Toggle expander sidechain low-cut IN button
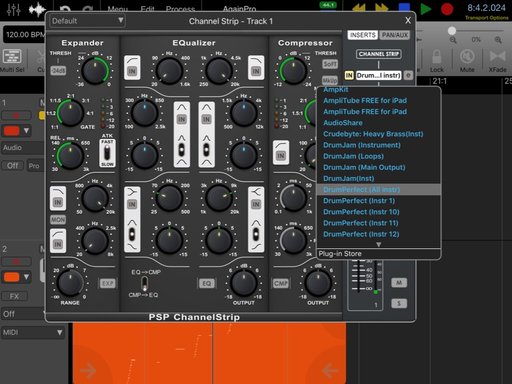The width and height of the screenshot is (512, 384). [58, 244]
